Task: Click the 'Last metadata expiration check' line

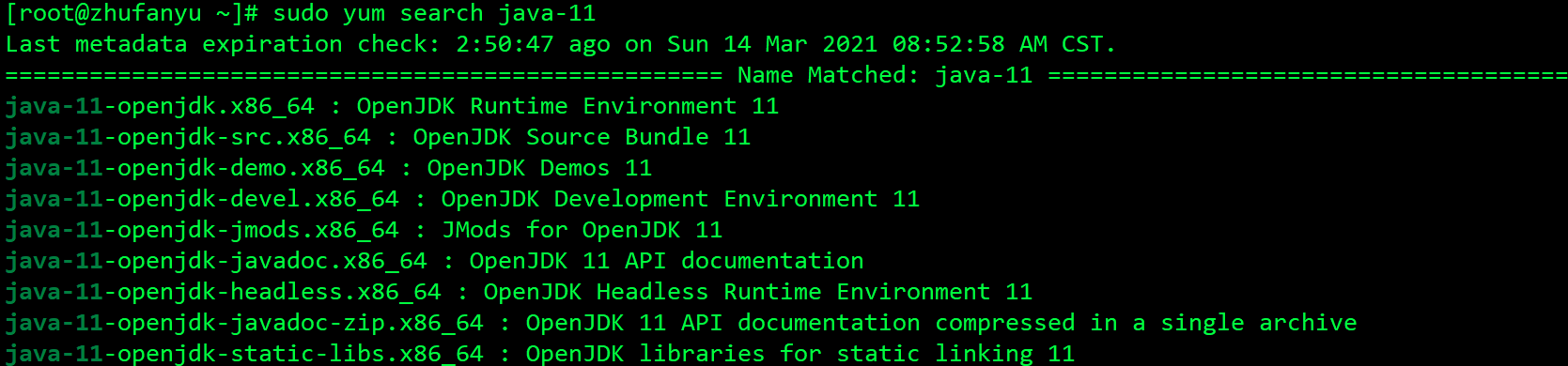Action: click(560, 45)
